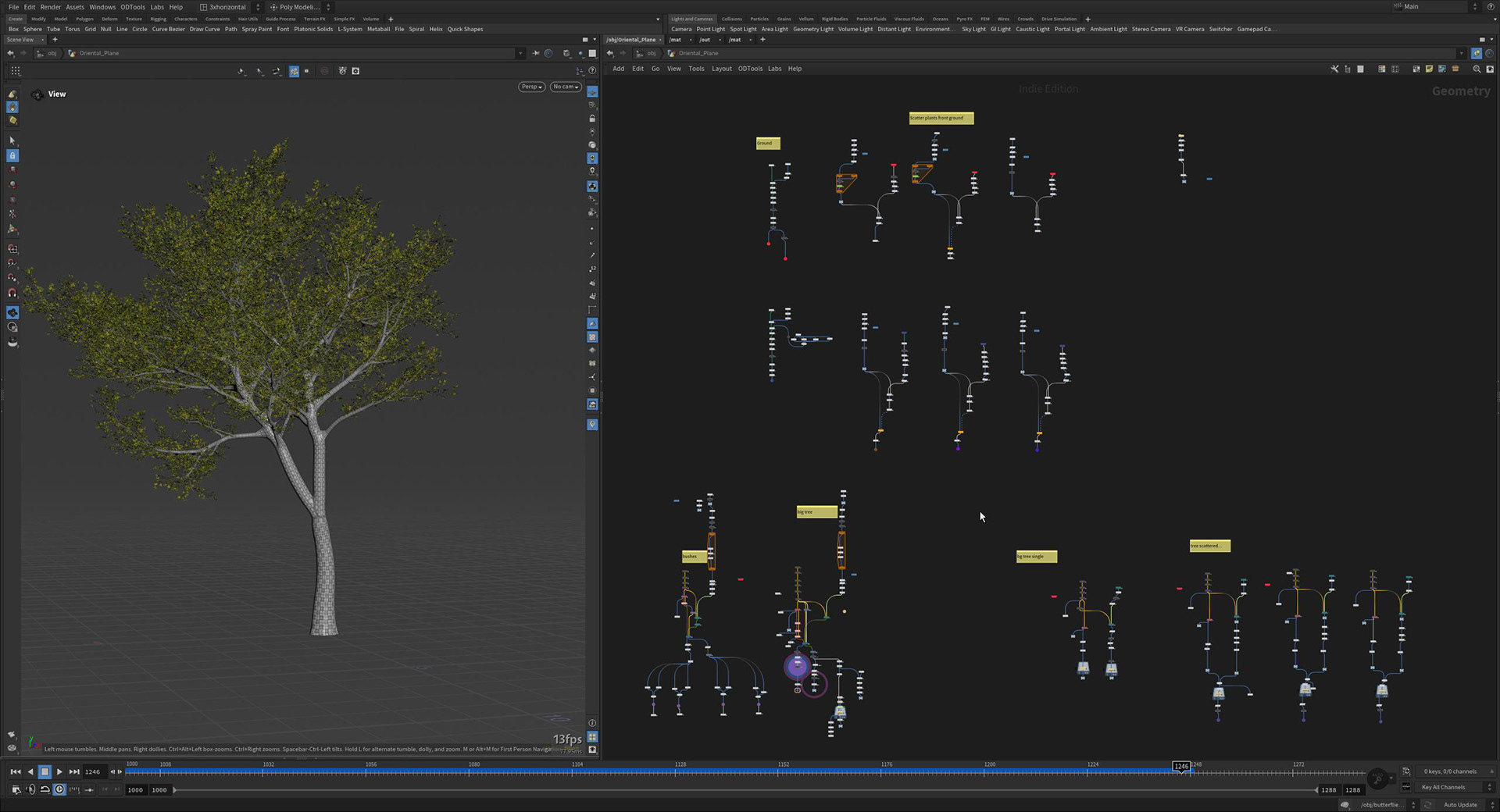Click the current frame number field
Viewport: 1500px width, 812px height.
pos(93,771)
